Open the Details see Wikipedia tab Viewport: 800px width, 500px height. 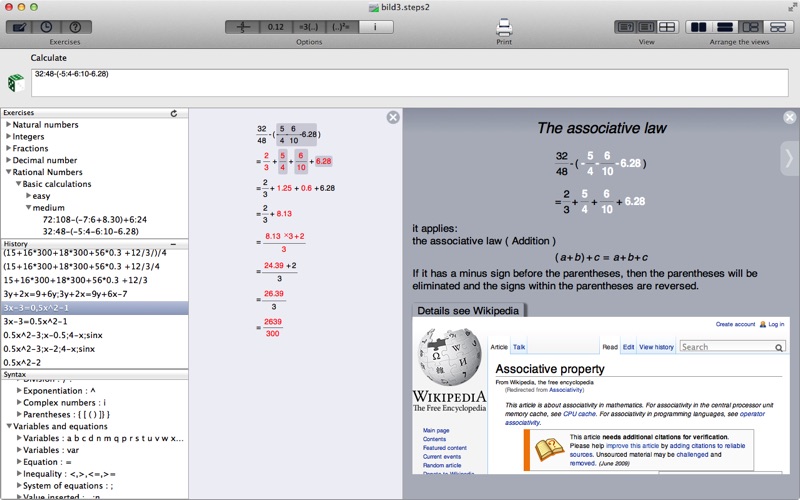(x=468, y=311)
